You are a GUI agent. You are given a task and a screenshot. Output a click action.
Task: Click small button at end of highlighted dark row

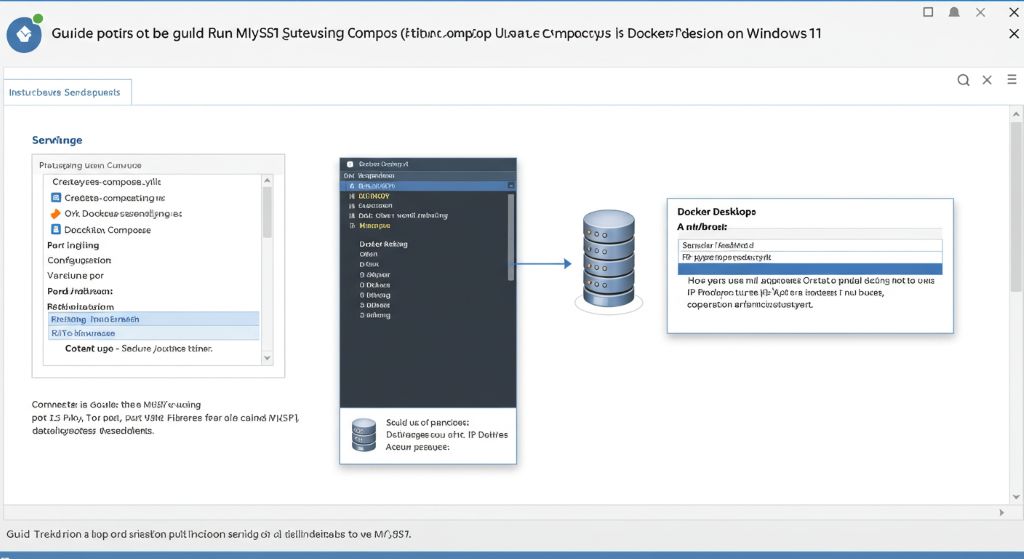511,186
